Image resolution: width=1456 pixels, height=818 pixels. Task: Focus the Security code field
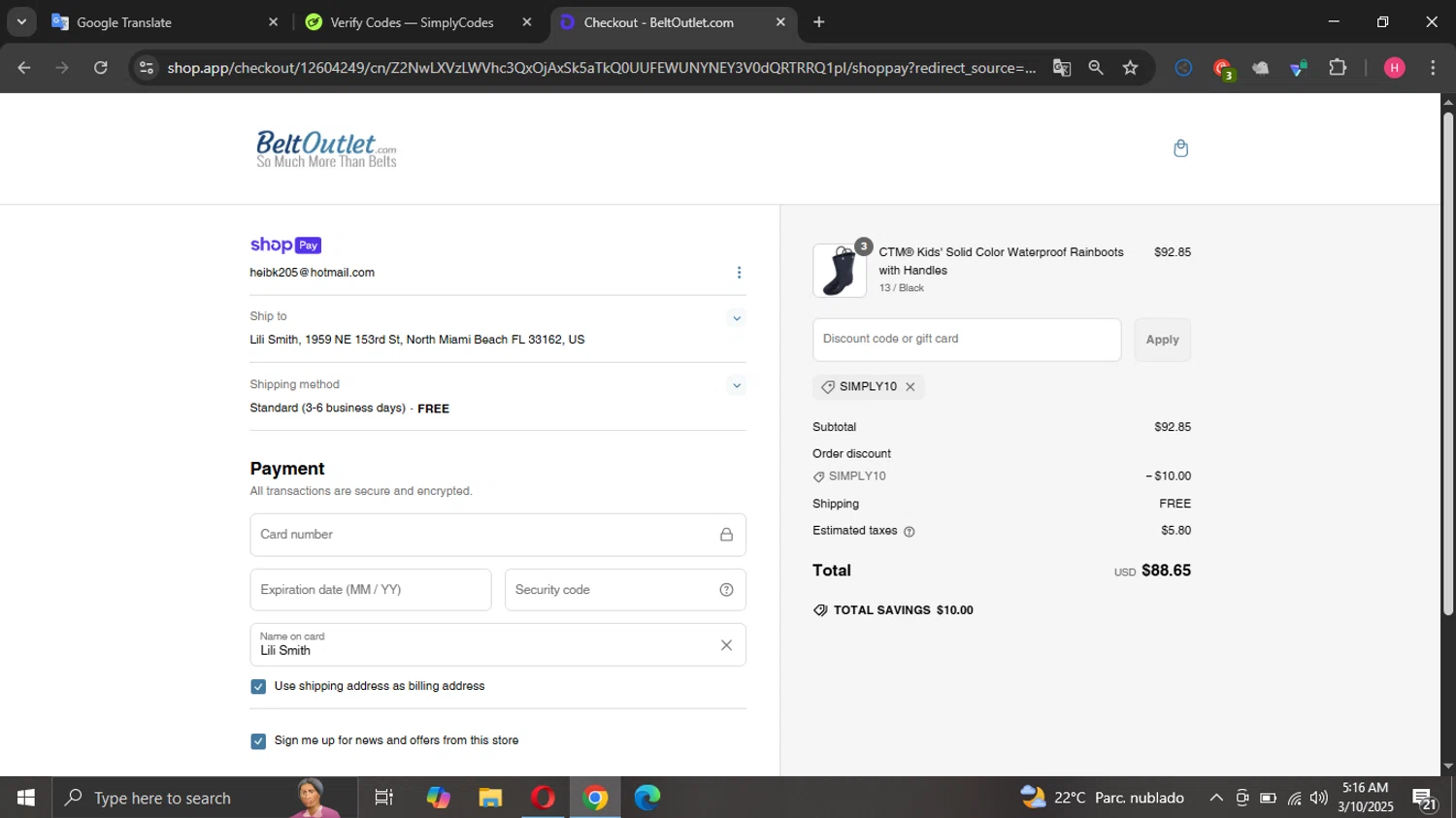(625, 590)
